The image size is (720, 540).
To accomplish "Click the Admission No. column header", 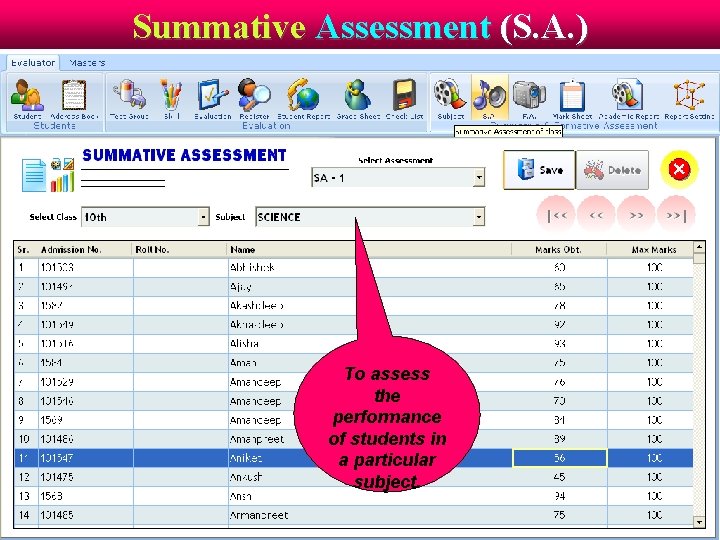I will point(85,249).
